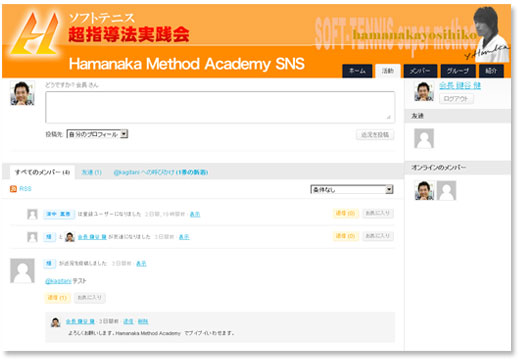
Task: Switch to the 友達 (1) activity tab
Action: 92,172
